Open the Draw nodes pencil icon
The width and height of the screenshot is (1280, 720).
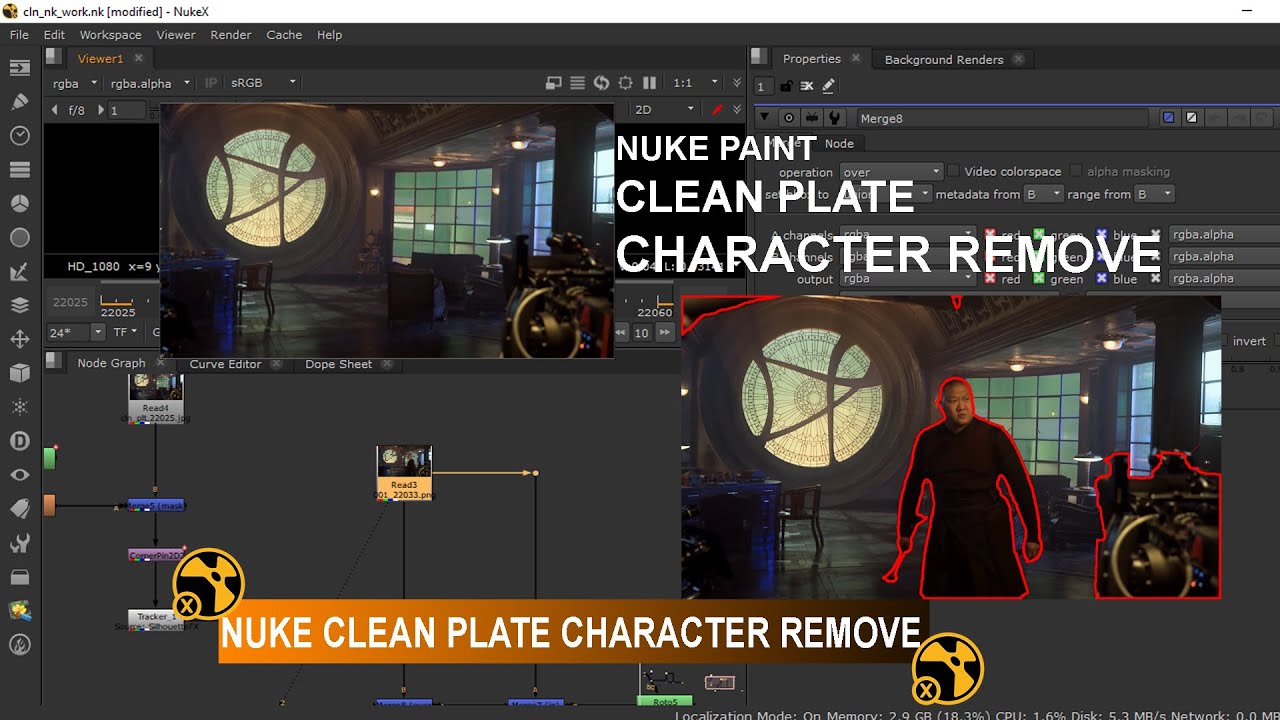coord(19,101)
